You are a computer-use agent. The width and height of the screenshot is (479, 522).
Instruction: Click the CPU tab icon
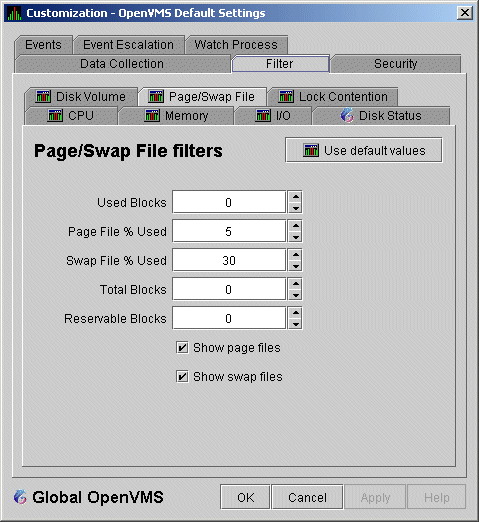pos(55,116)
